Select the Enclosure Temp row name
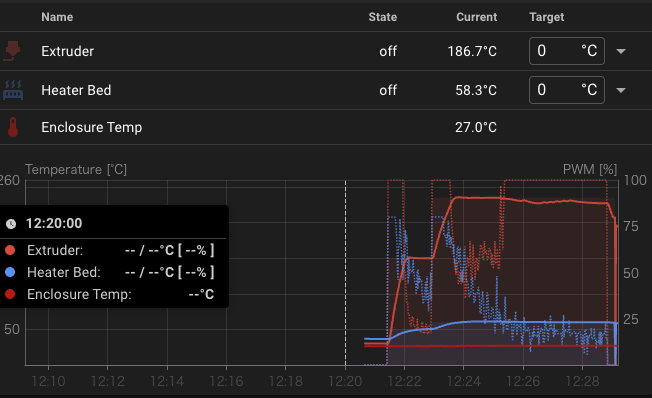This screenshot has height=398, width=652. click(91, 127)
